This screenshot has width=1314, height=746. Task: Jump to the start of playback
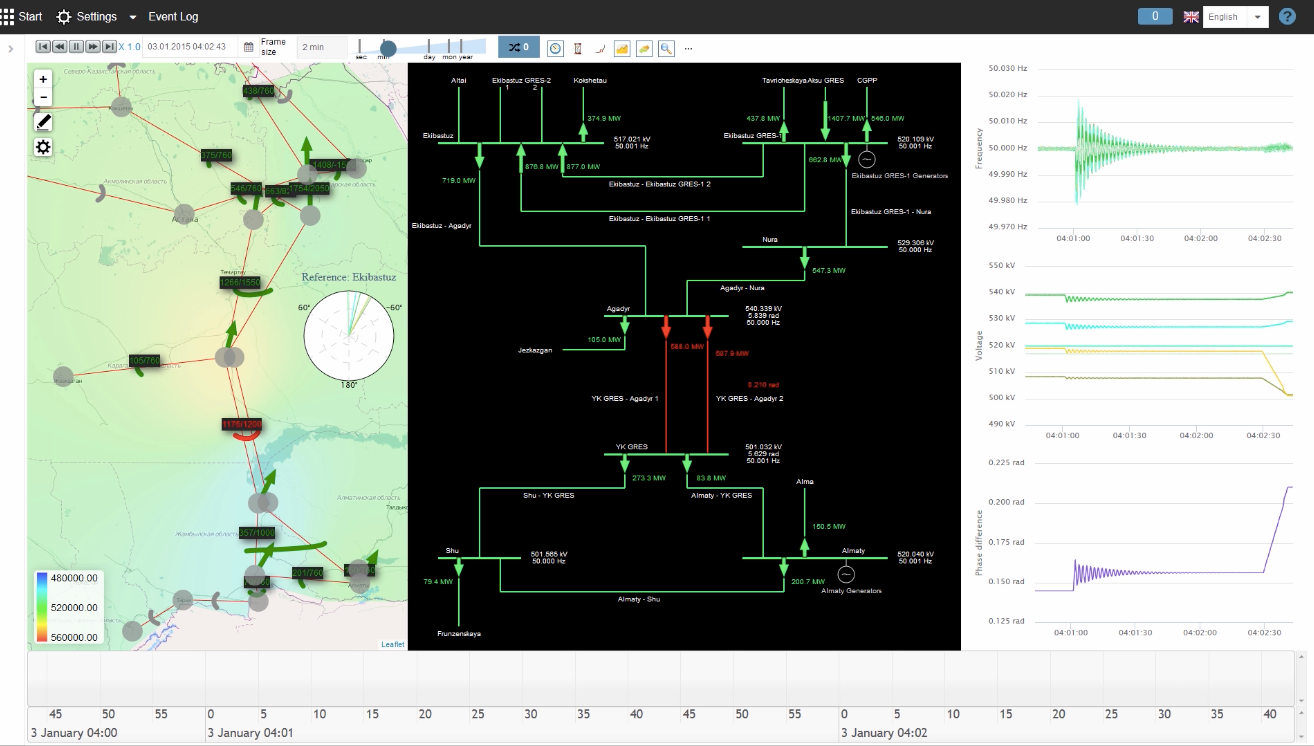pyautogui.click(x=43, y=47)
